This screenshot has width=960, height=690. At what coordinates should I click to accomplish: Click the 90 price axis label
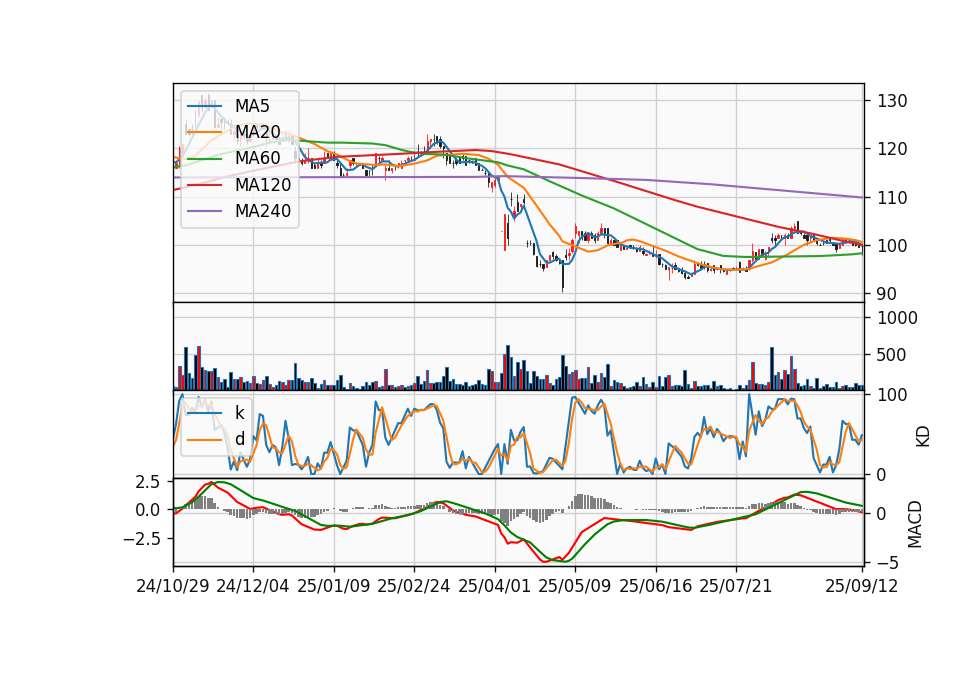(887, 294)
